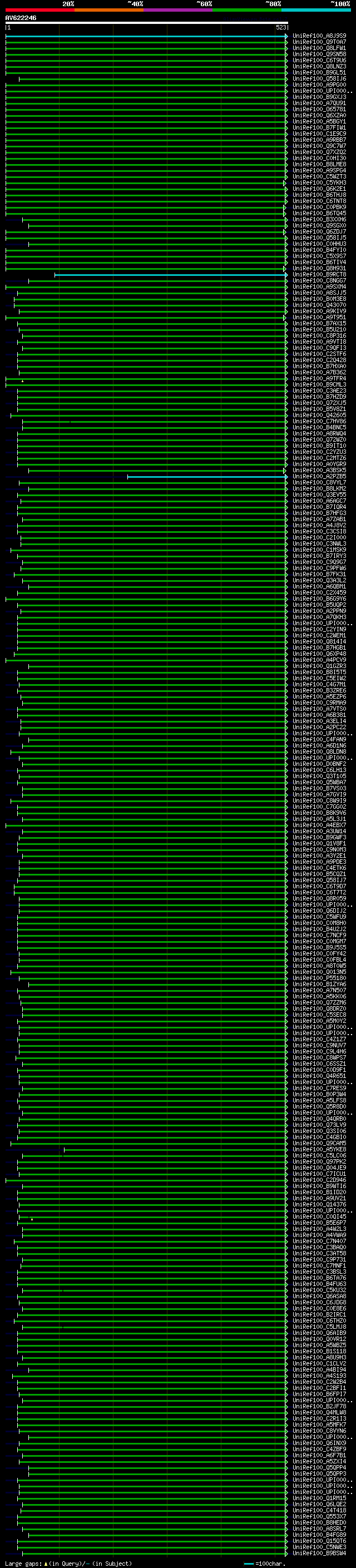Select the query name AV622246
This screenshot has width=356, height=1568.
tap(21, 18)
